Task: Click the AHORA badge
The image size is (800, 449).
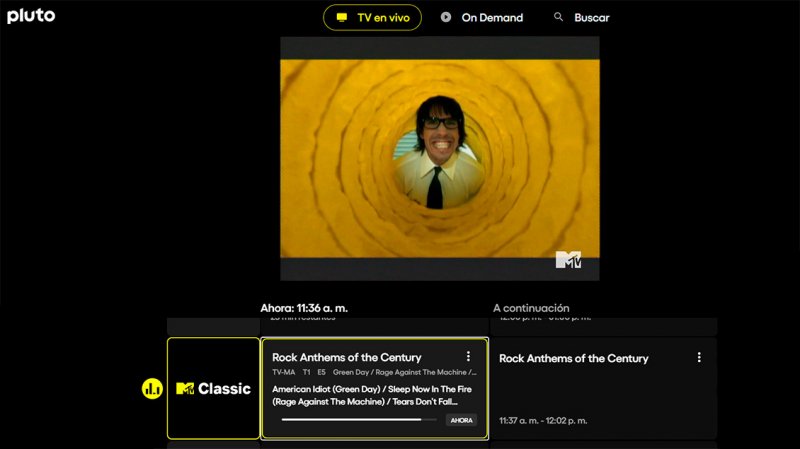Action: [461, 420]
